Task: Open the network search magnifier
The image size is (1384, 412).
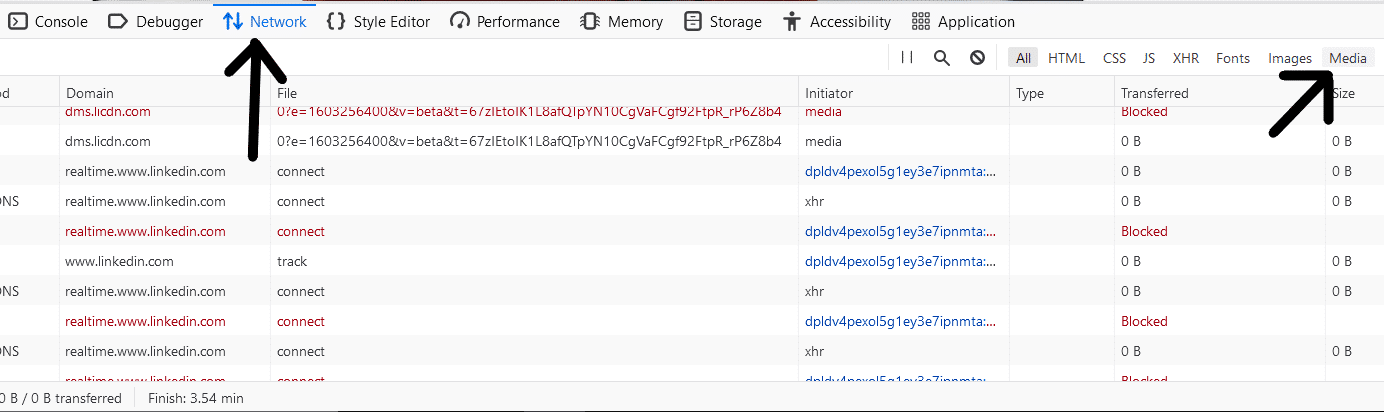Action: pos(941,58)
